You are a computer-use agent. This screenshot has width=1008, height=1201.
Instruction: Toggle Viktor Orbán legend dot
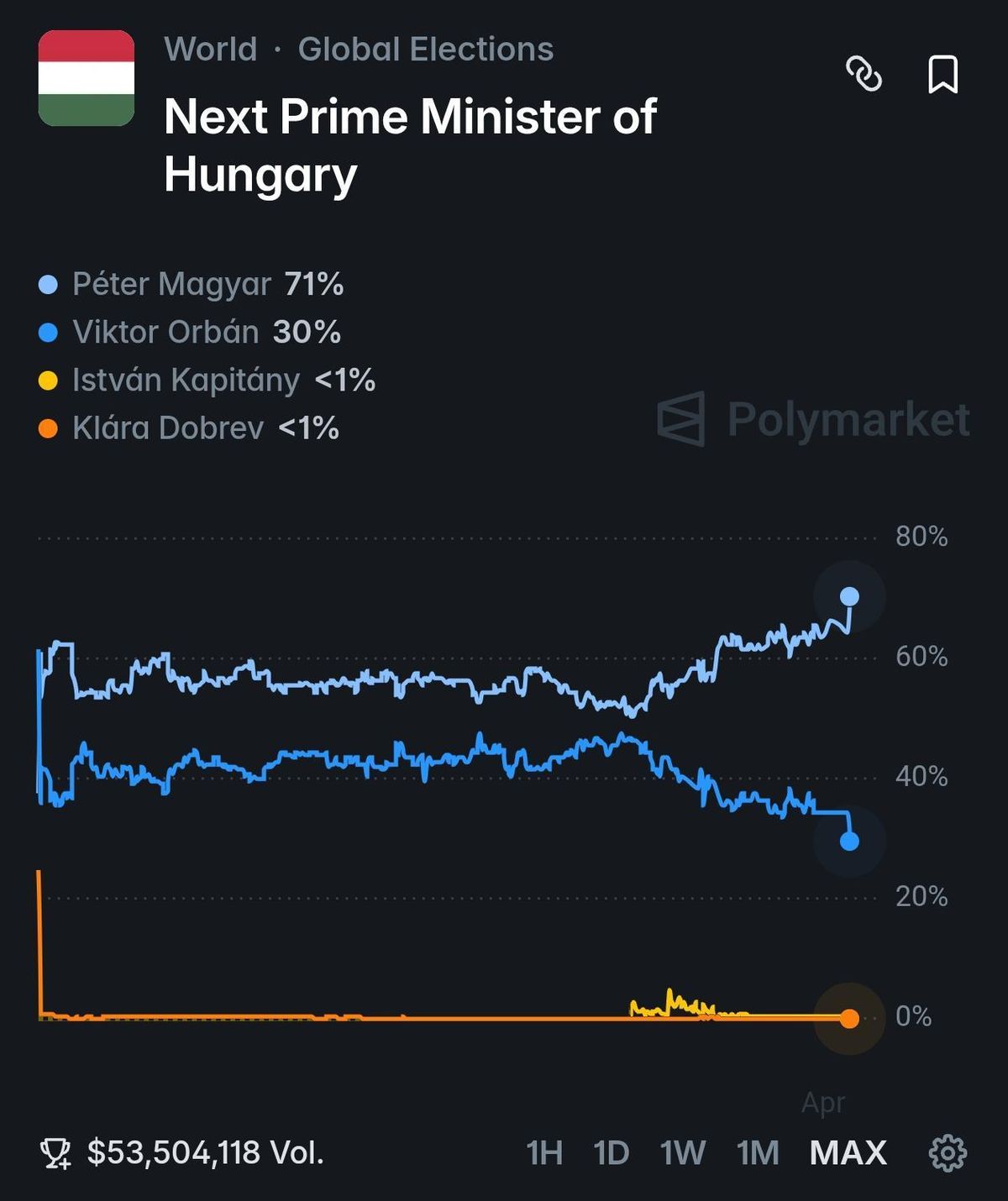(49, 333)
